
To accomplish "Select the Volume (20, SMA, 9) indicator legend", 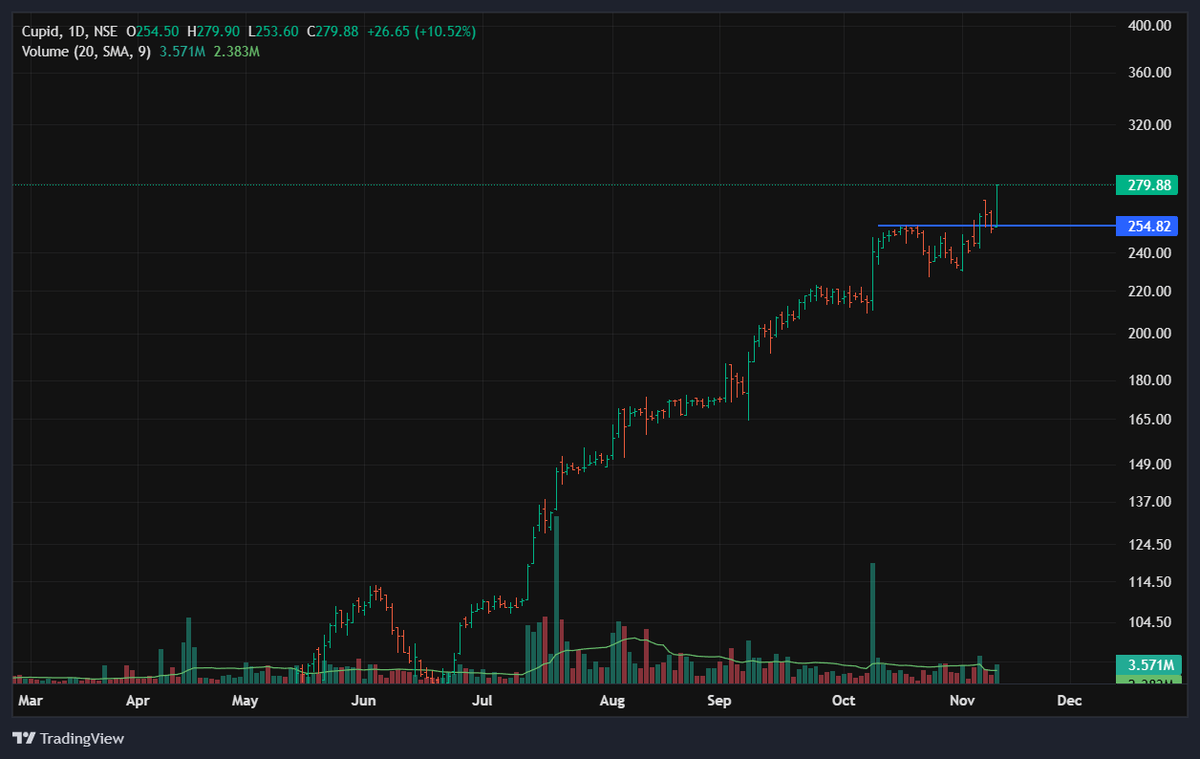I will tap(86, 51).
